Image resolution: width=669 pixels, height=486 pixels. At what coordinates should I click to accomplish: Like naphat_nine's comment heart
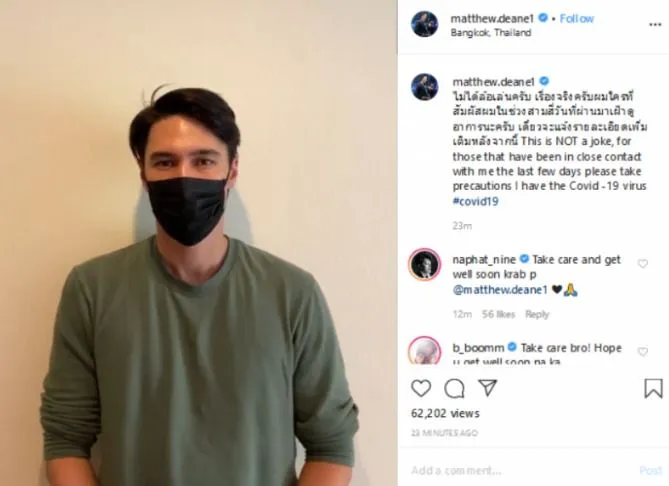coord(643,264)
